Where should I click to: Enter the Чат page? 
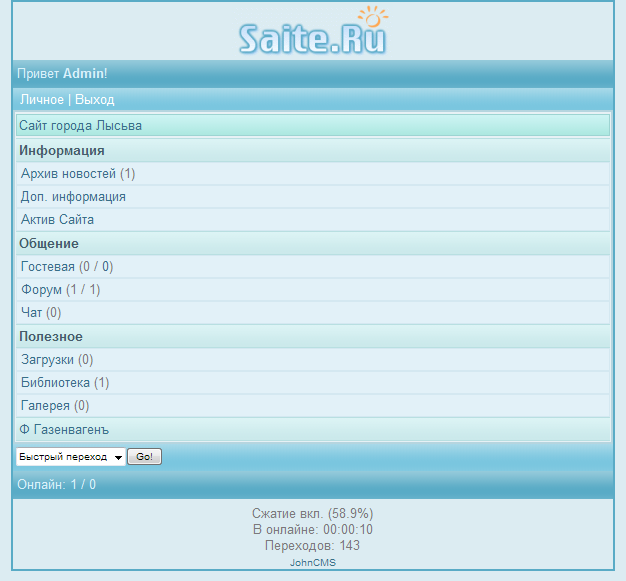click(31, 313)
